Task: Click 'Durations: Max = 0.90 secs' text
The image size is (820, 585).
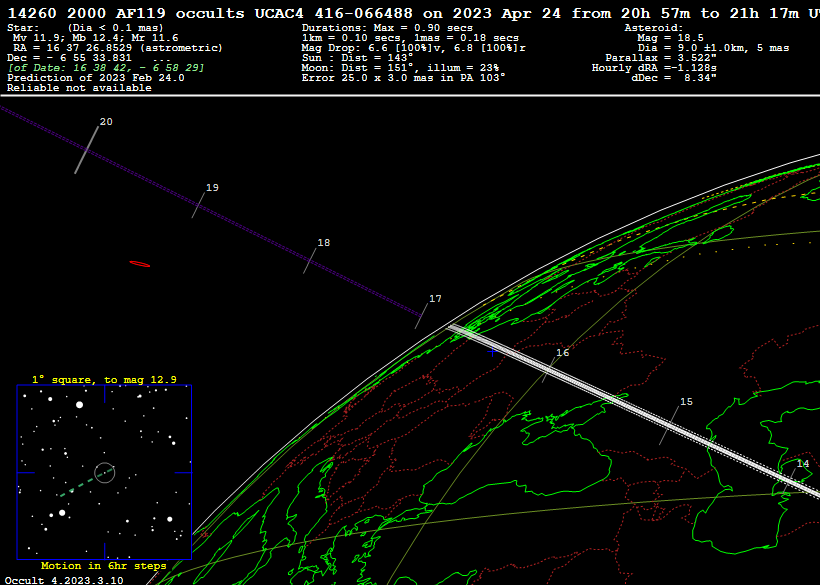Action: coord(387,28)
